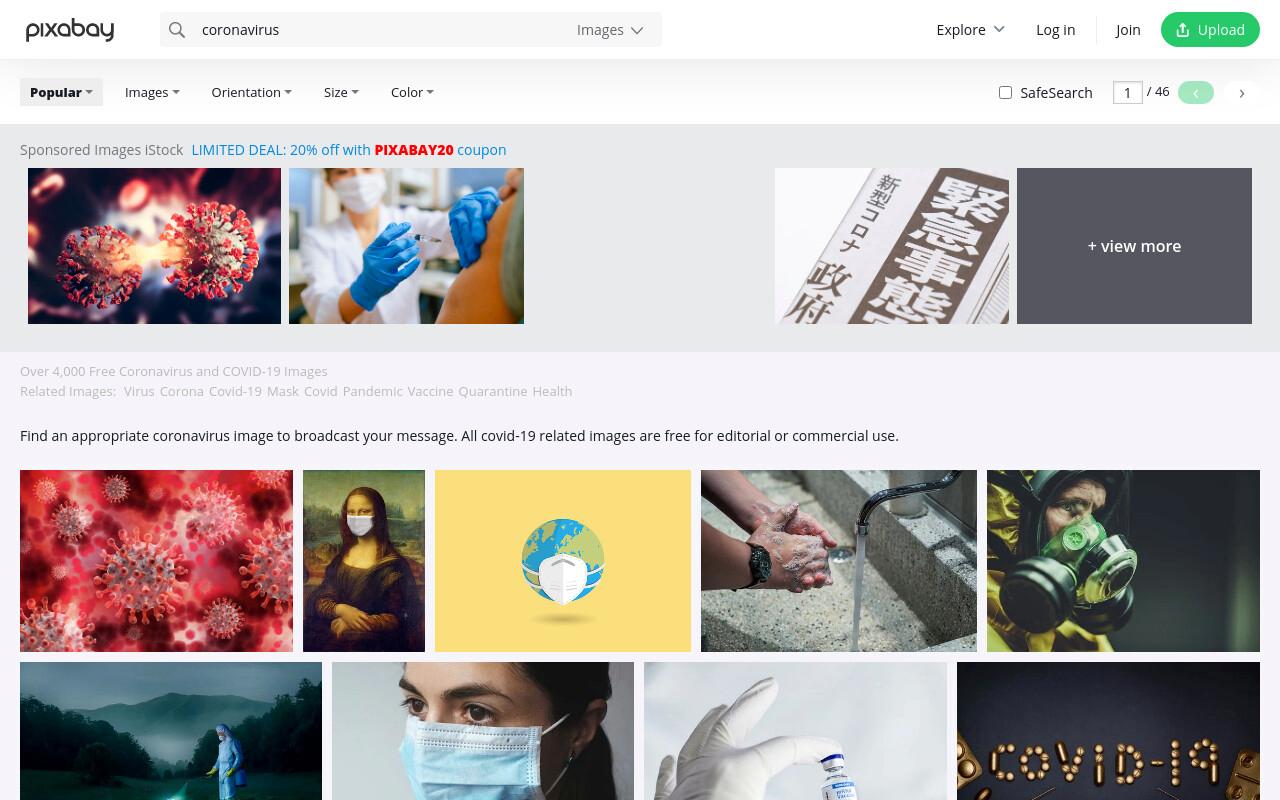
Task: Open the Orientation filter dropdown
Action: click(x=251, y=92)
